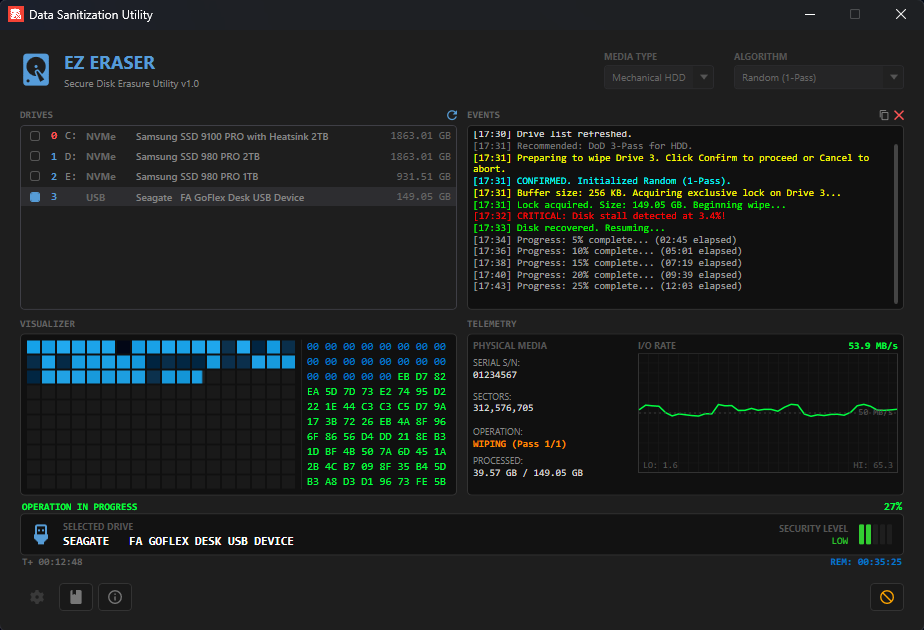Click the Buffer size 256 KB log line

click(x=656, y=193)
